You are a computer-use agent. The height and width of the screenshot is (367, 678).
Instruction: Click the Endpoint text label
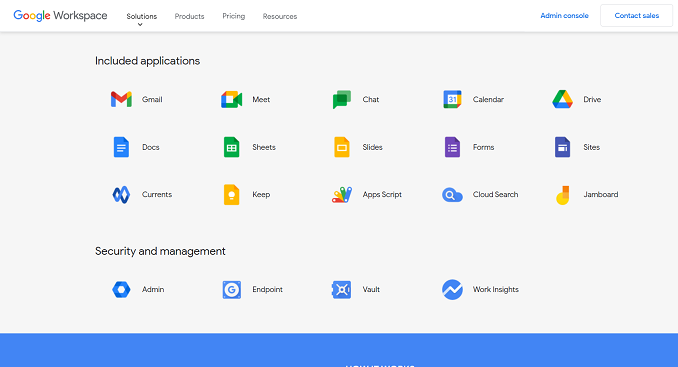pyautogui.click(x=267, y=290)
